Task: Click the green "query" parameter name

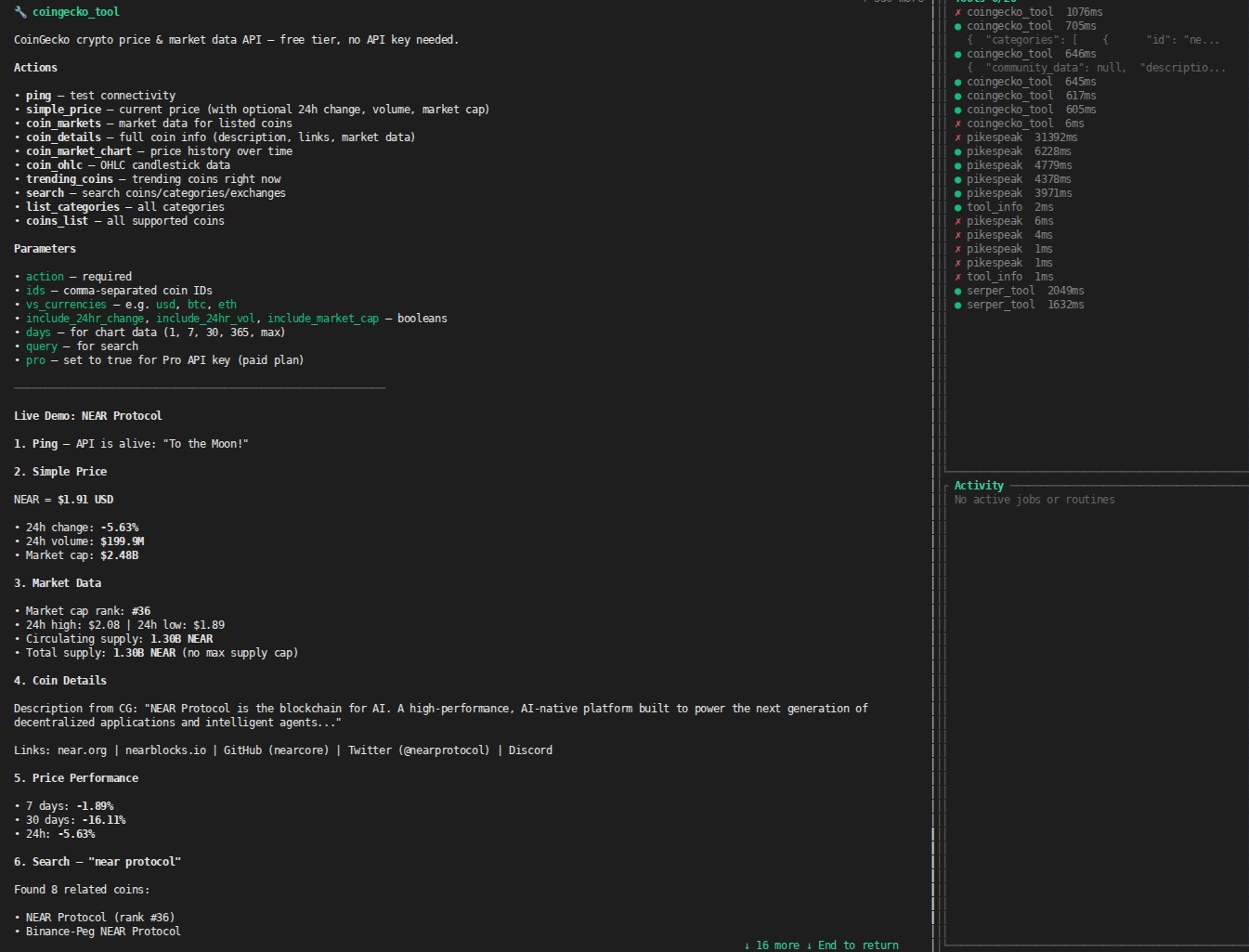Action: tap(42, 346)
